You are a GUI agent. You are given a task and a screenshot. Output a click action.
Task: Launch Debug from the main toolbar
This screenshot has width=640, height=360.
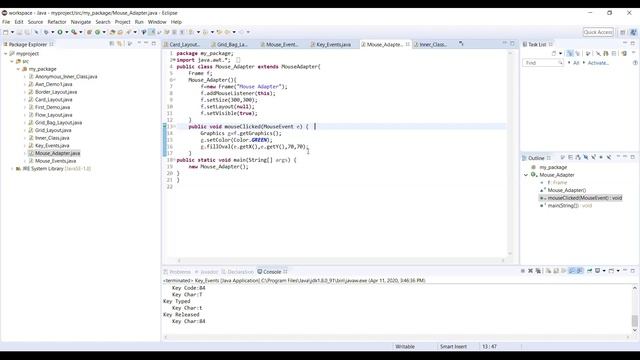tap(46, 32)
